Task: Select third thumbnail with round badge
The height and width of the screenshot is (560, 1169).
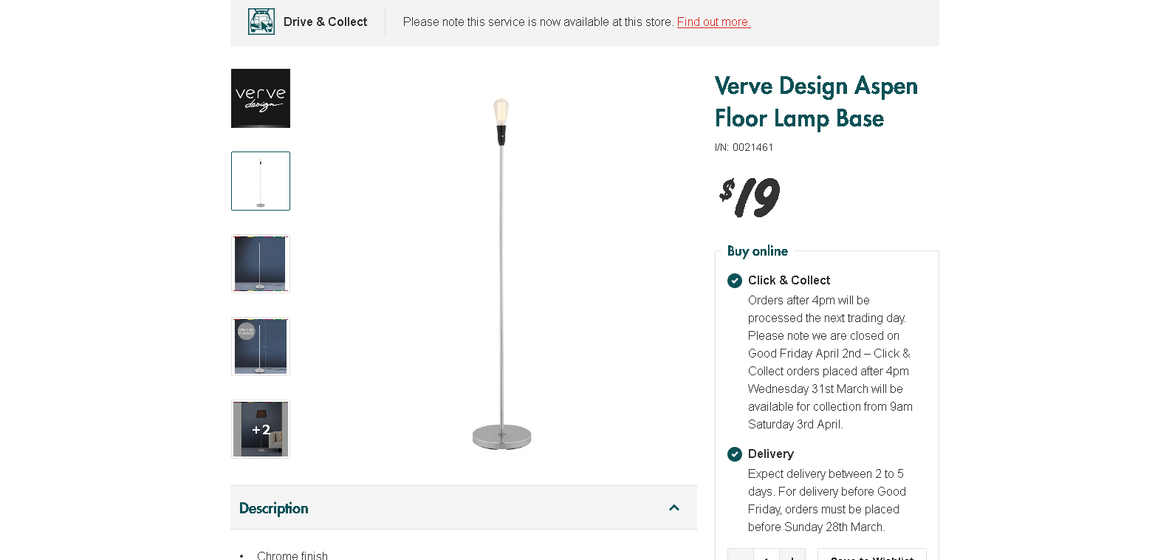Action: coord(261,347)
